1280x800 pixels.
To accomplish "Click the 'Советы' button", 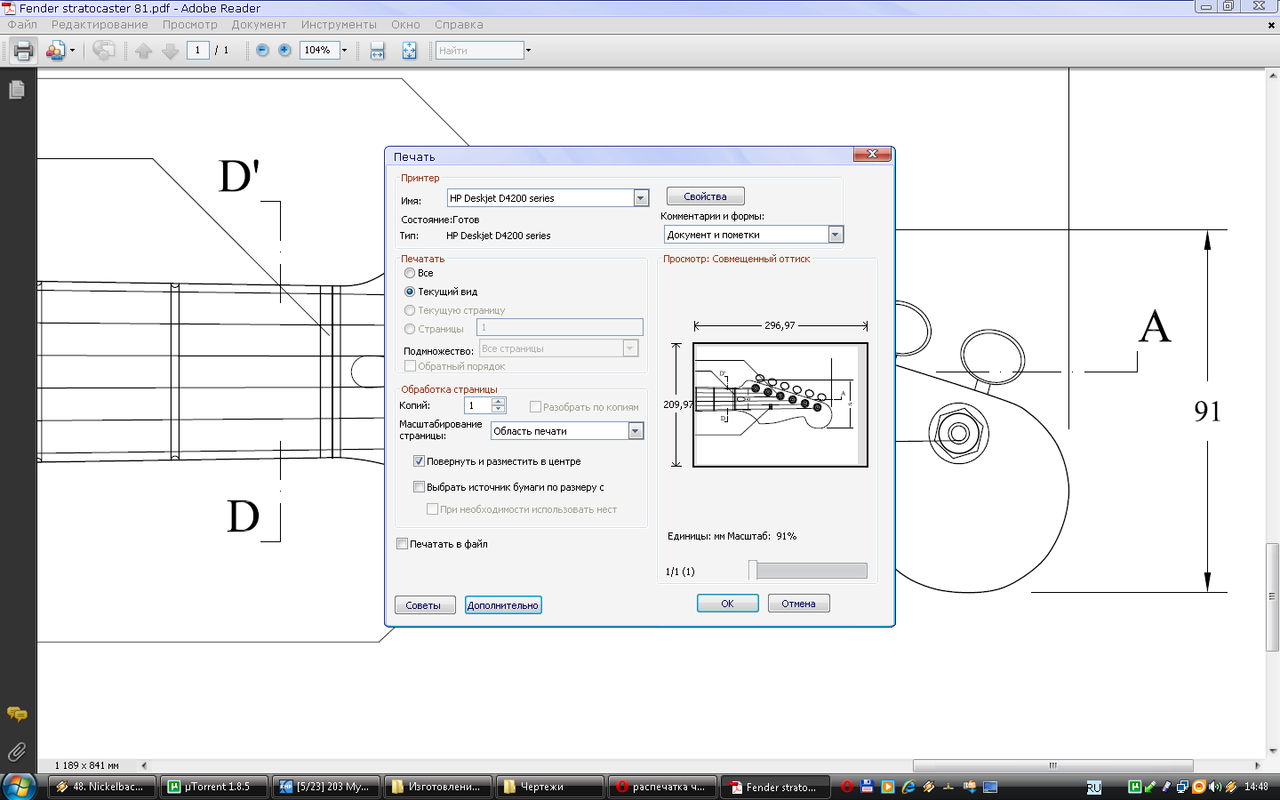I will (x=425, y=605).
